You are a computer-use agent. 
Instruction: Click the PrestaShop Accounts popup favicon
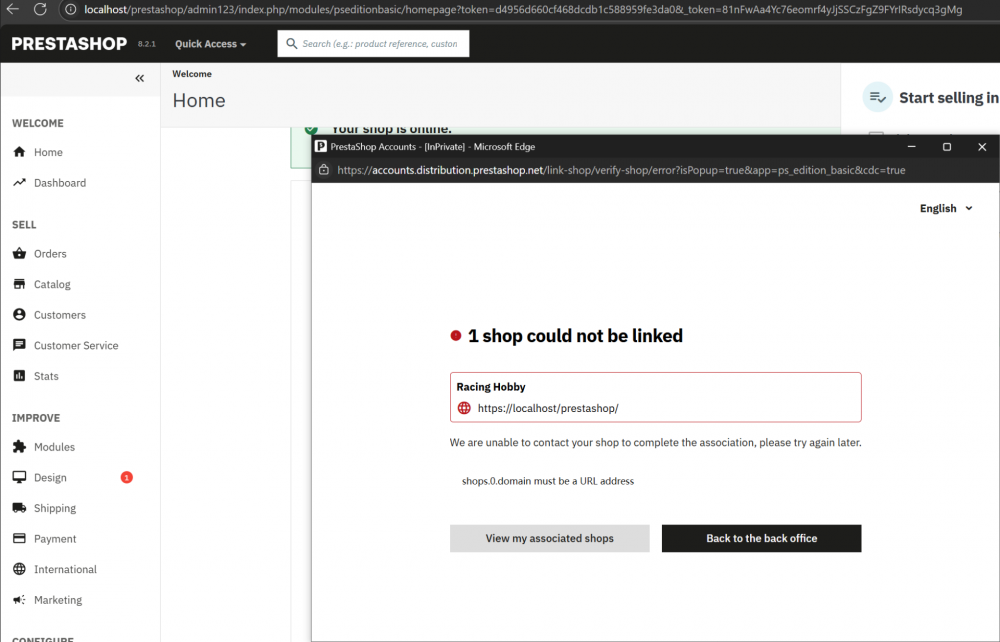321,147
